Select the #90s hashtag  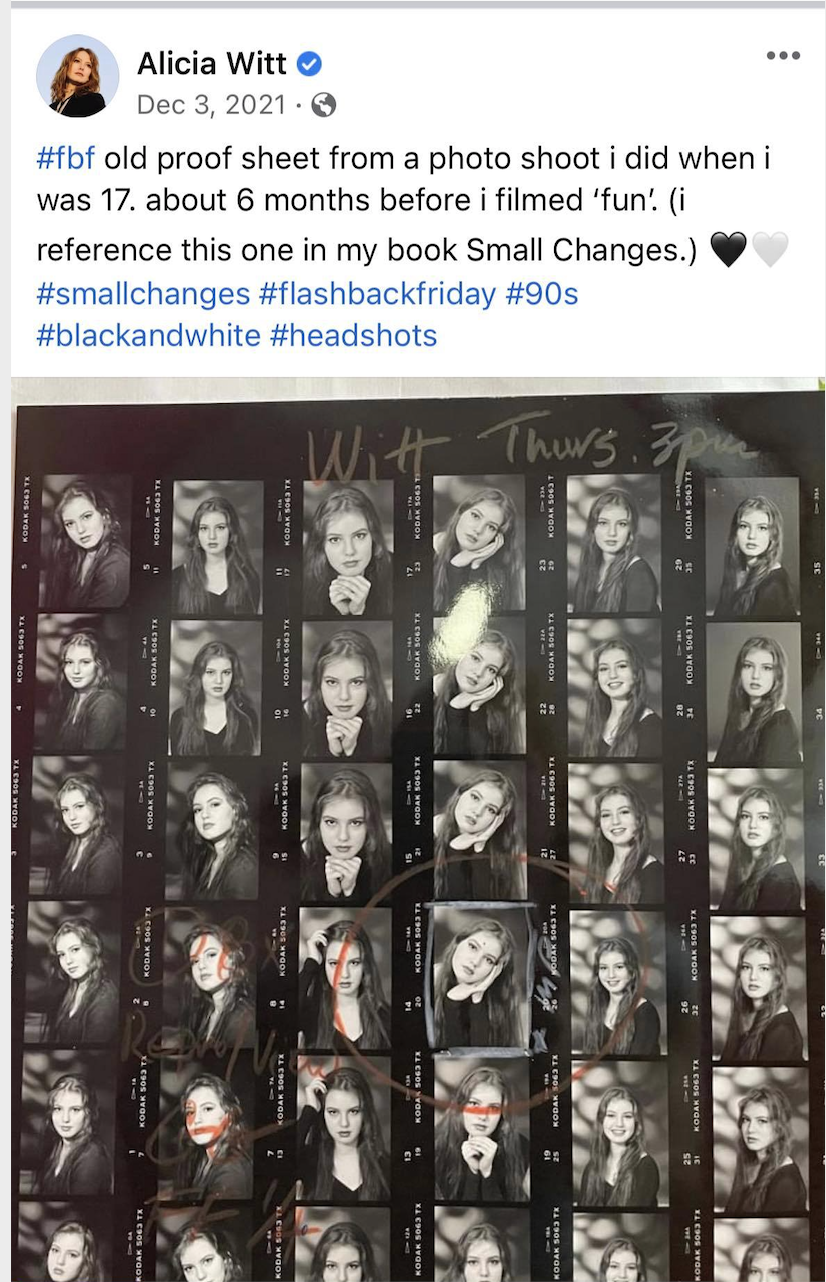point(541,294)
